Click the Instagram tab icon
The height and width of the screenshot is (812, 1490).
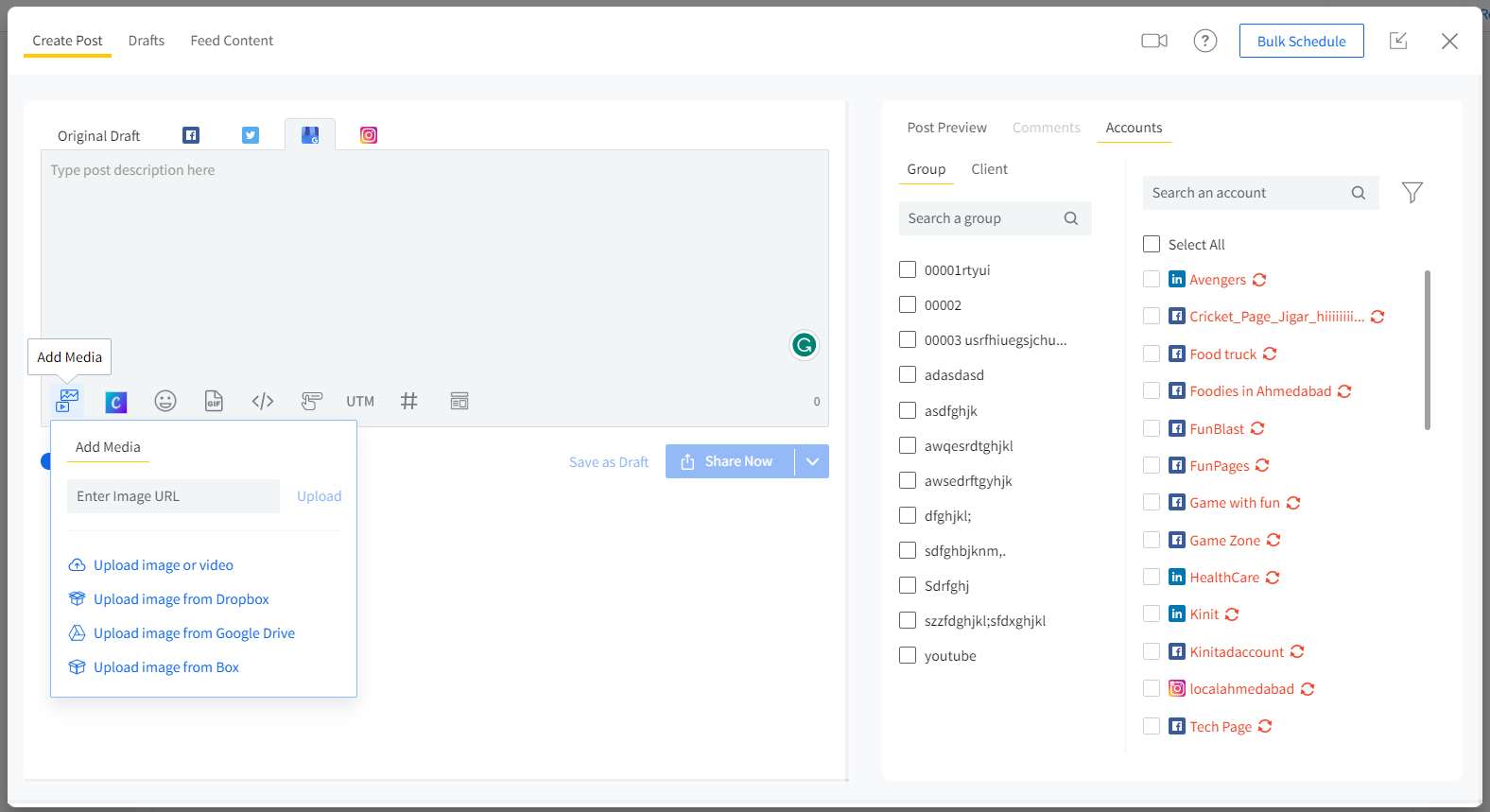click(x=369, y=135)
